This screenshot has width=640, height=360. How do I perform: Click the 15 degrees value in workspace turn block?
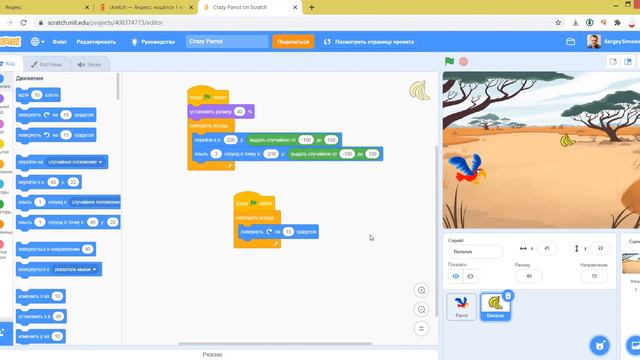pos(288,232)
